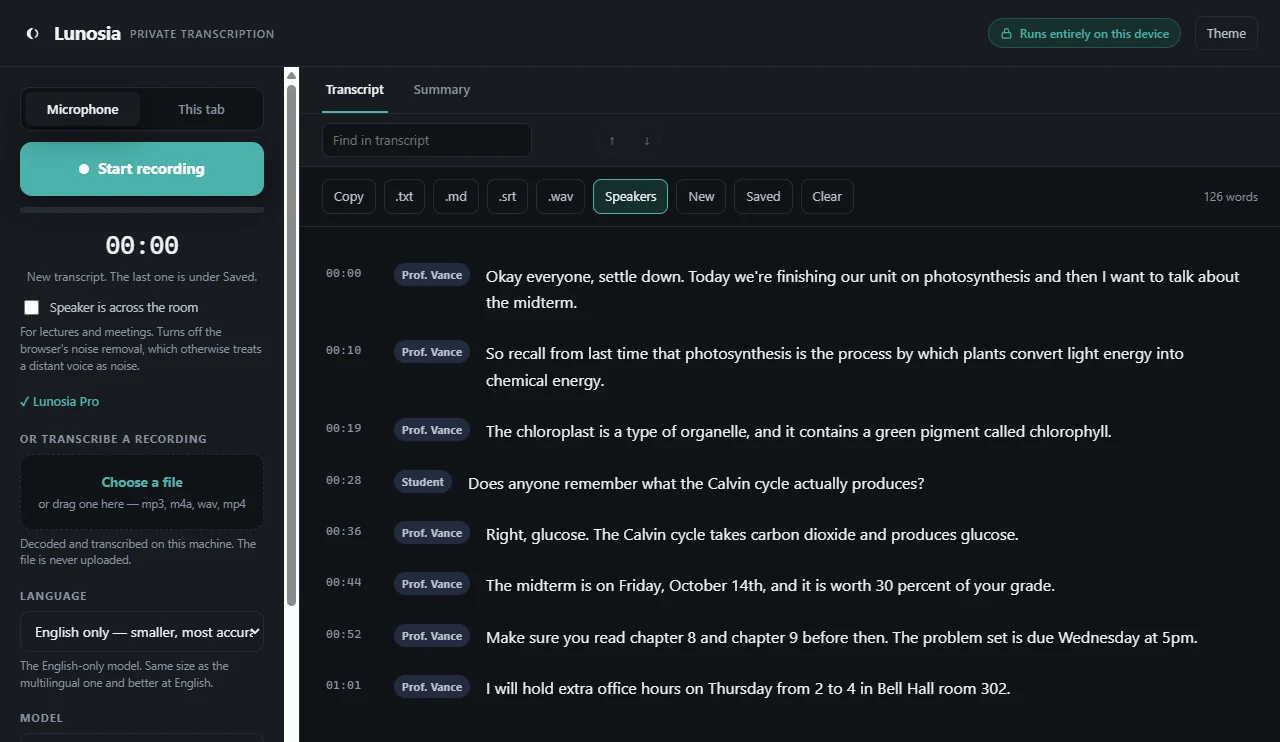This screenshot has height=742, width=1280.
Task: Enable 'Speaker is across the room' checkbox
Action: (x=32, y=308)
